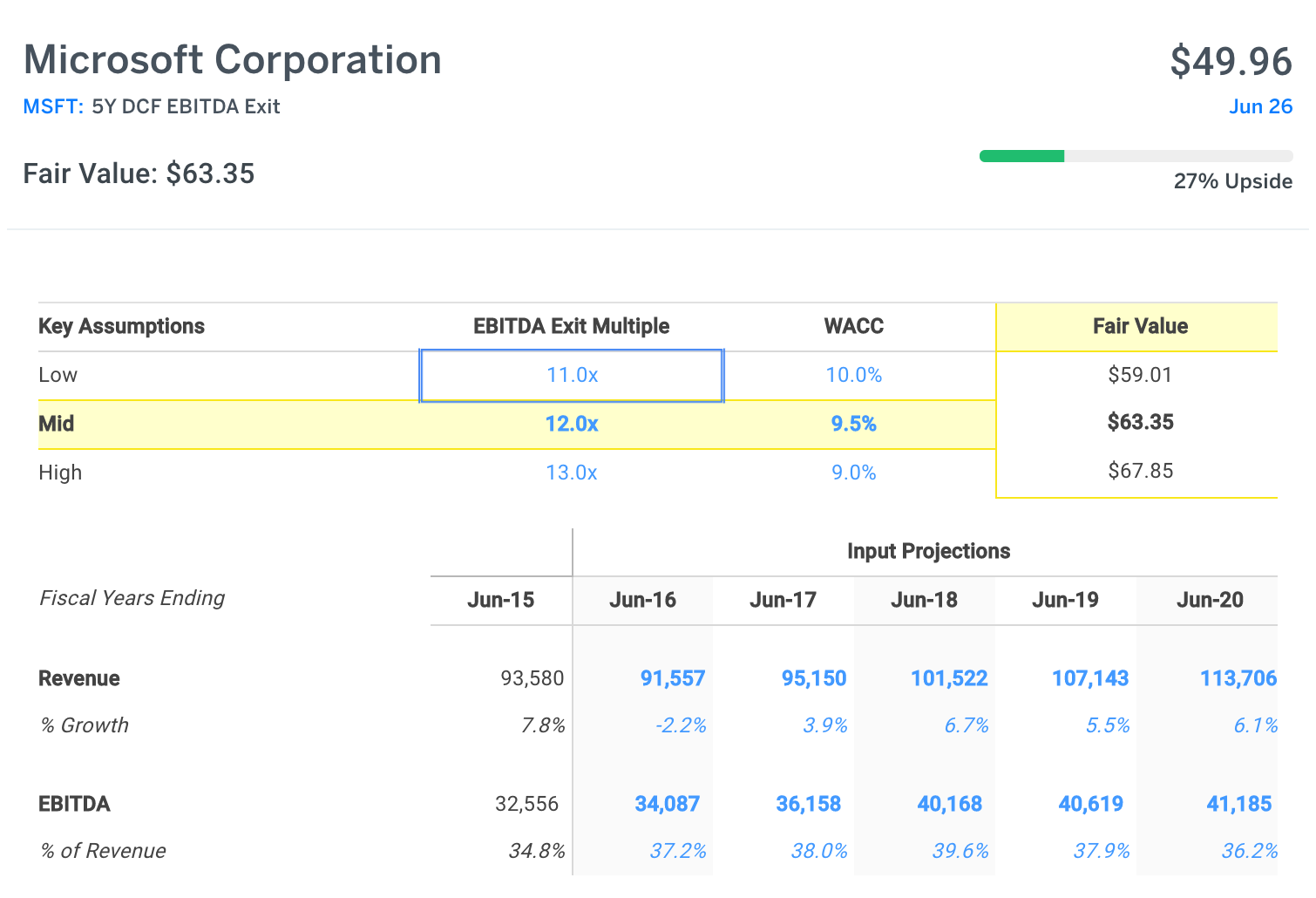The height and width of the screenshot is (898, 1316).
Task: Edit Jun-18 EBITDA projection 40,168
Action: pyautogui.click(x=950, y=805)
